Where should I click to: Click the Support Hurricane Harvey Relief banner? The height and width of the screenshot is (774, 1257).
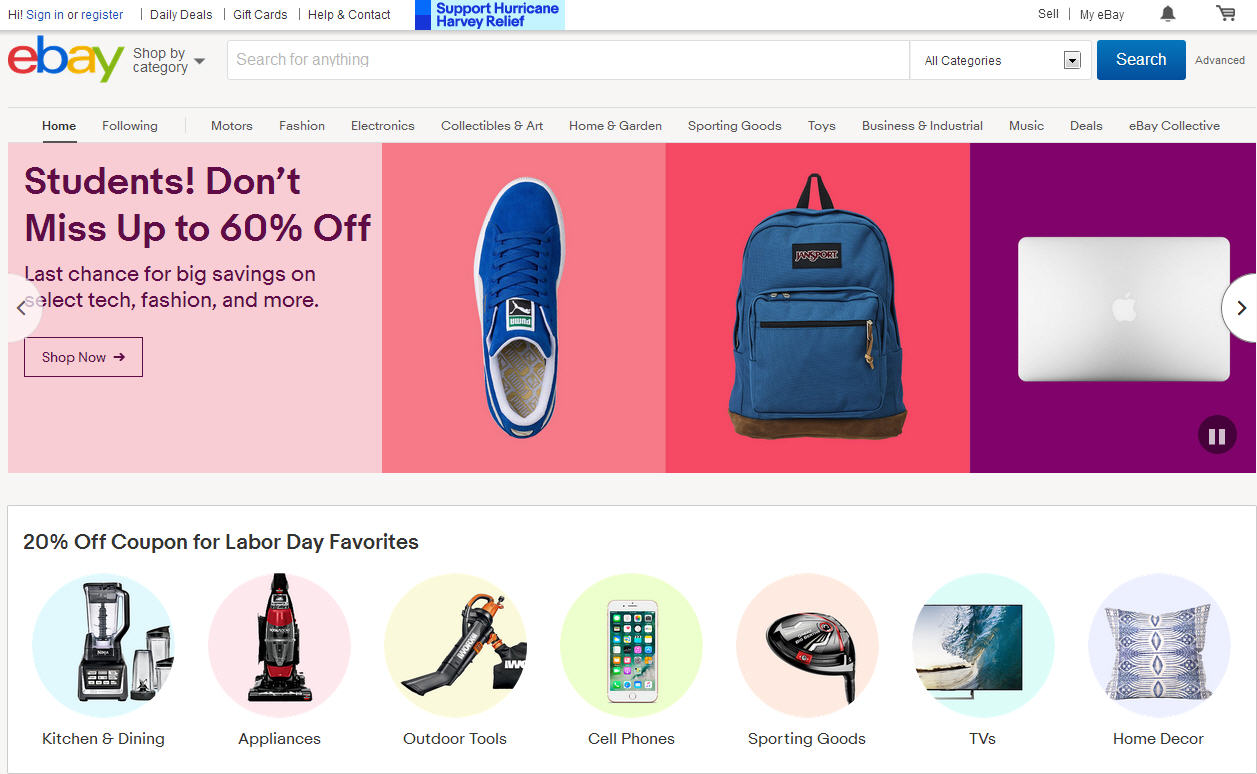coord(488,14)
